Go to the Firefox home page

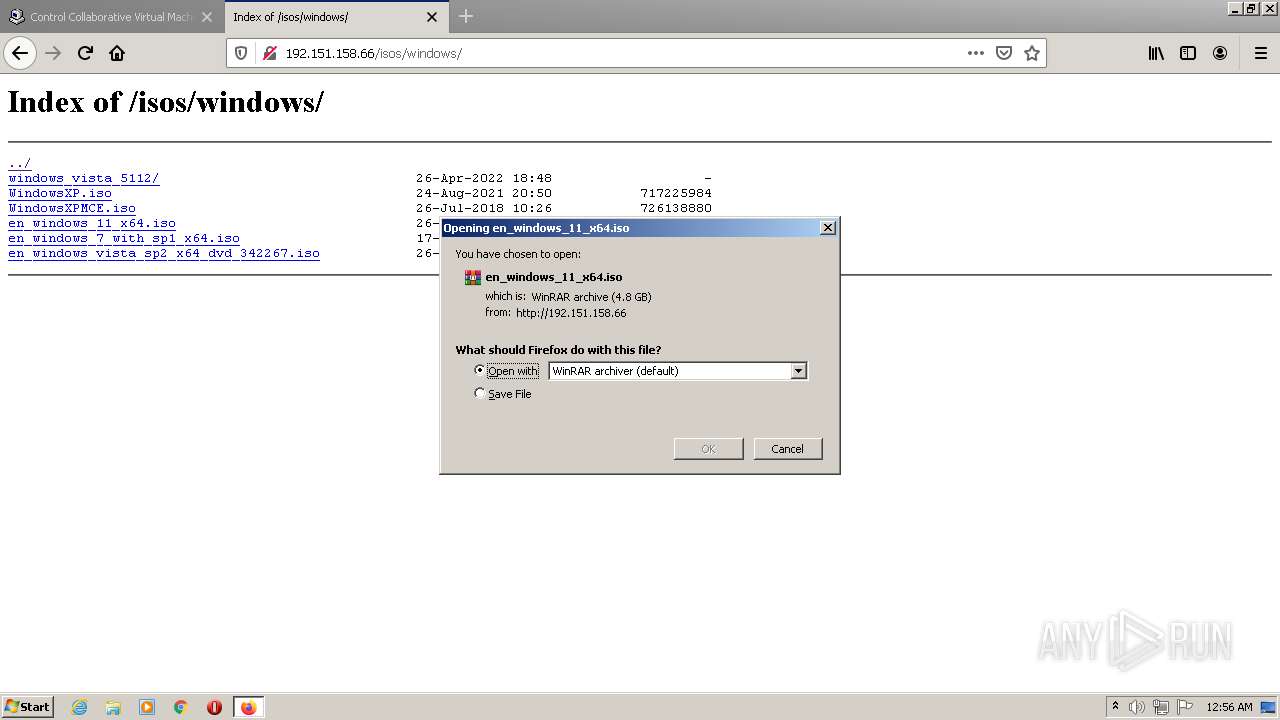coord(117,53)
